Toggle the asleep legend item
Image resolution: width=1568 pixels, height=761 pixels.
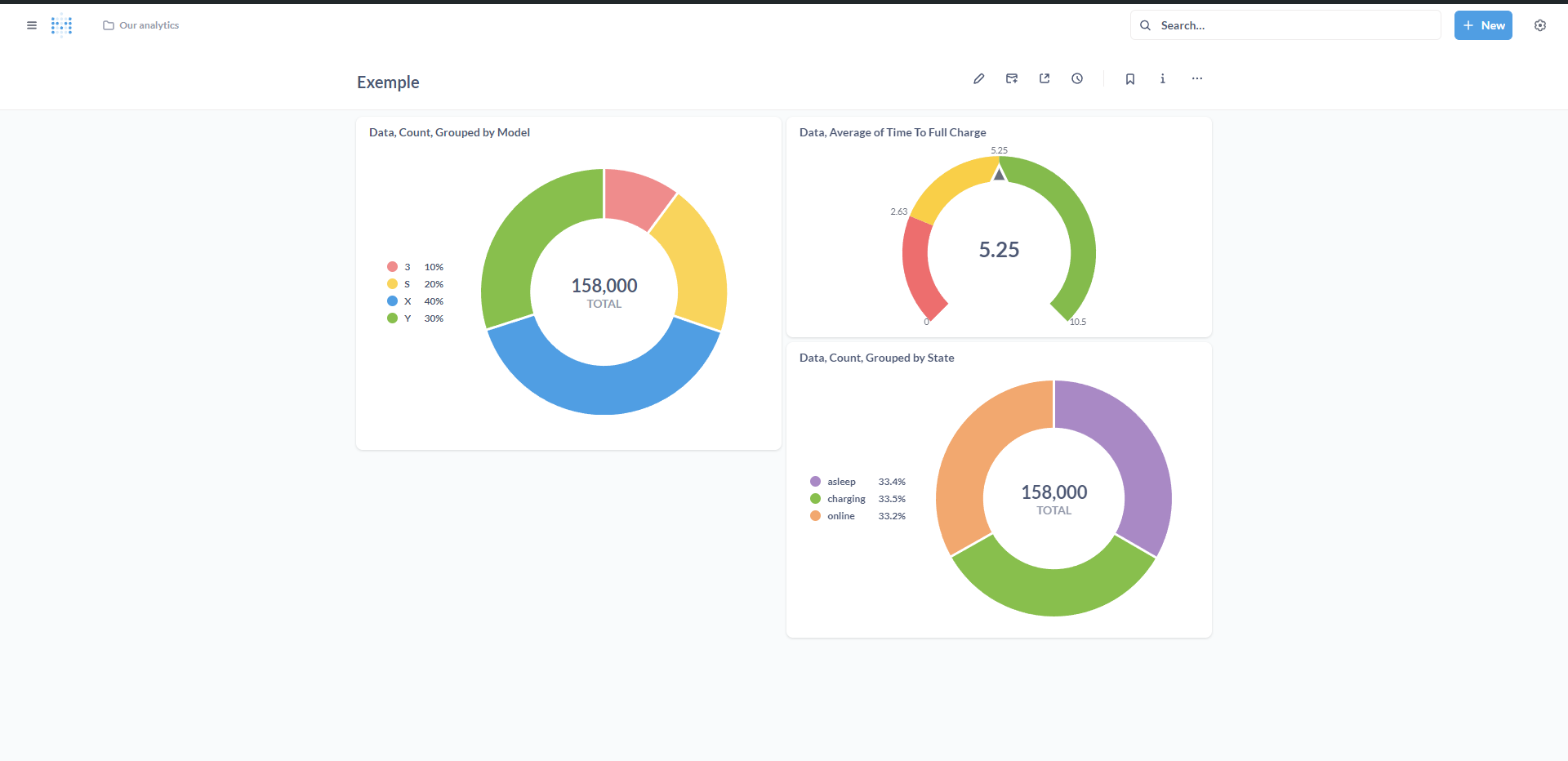[840, 482]
